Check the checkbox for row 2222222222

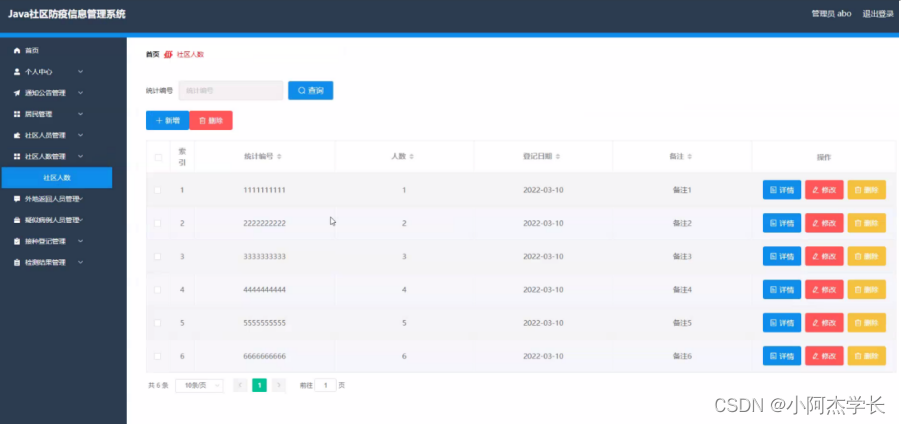(158, 223)
